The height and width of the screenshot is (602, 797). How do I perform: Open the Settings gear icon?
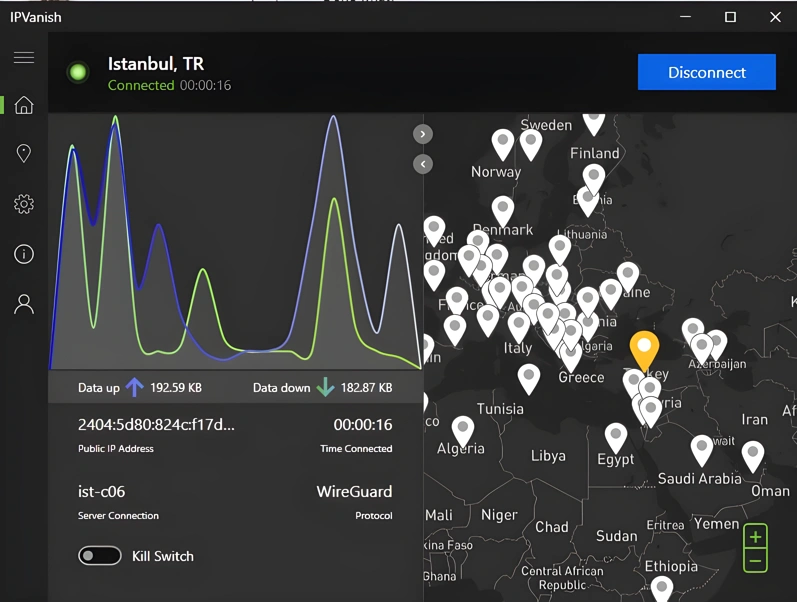tap(24, 204)
